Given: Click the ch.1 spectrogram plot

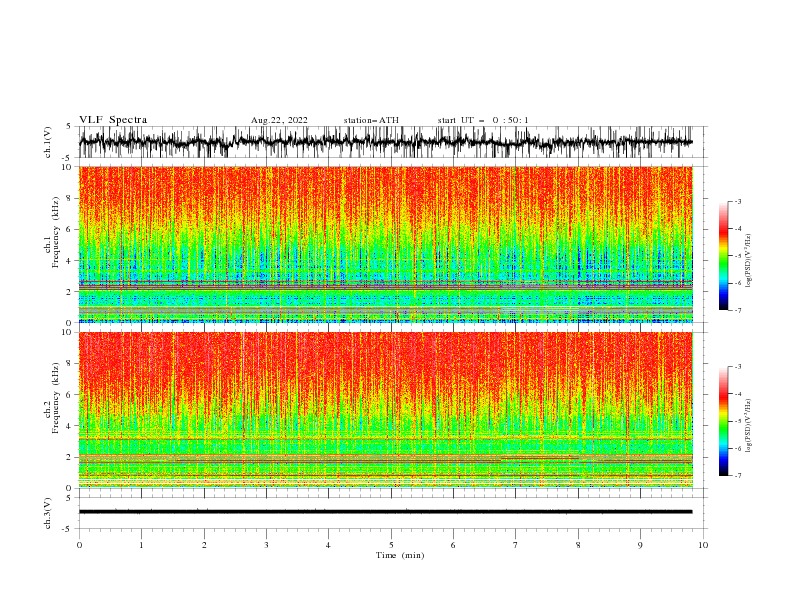Looking at the screenshot, I should point(386,244).
